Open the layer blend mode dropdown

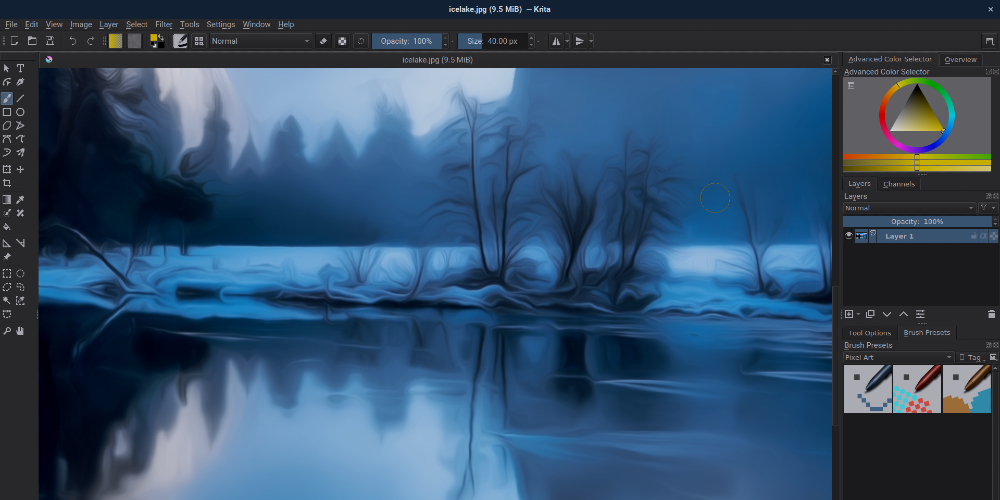908,208
